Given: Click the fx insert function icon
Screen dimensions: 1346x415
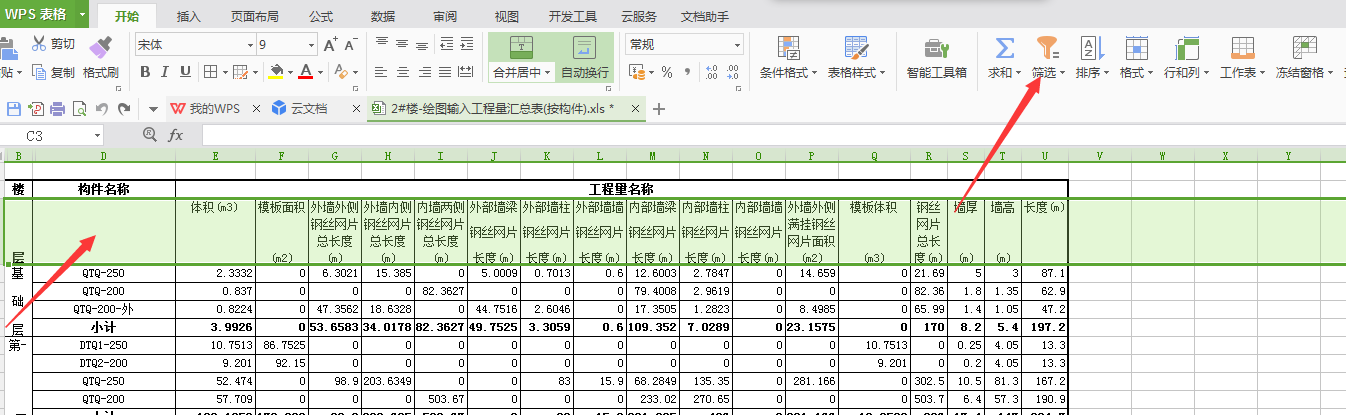Looking at the screenshot, I should coord(175,135).
